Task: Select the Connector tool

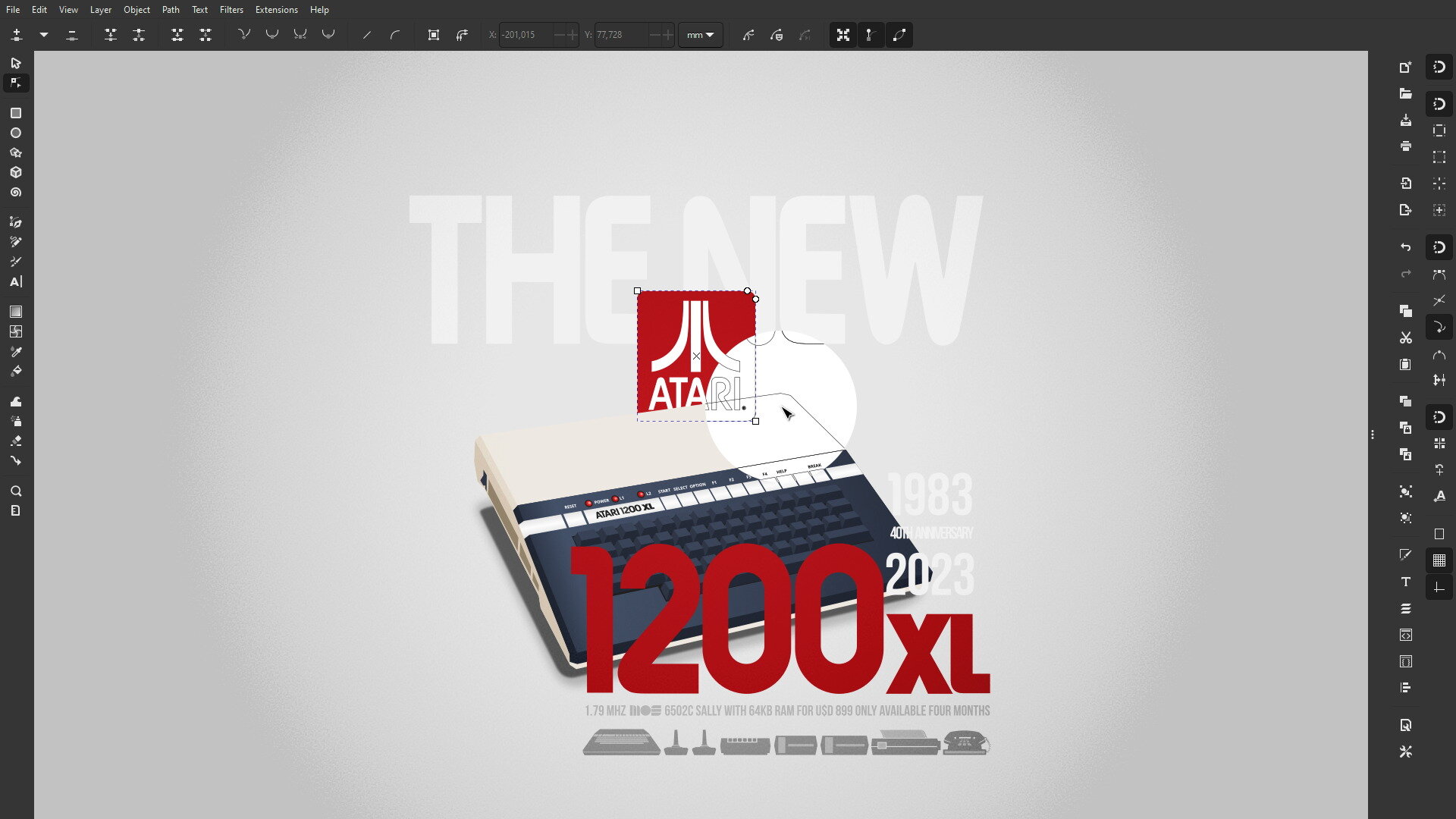Action: tap(16, 460)
